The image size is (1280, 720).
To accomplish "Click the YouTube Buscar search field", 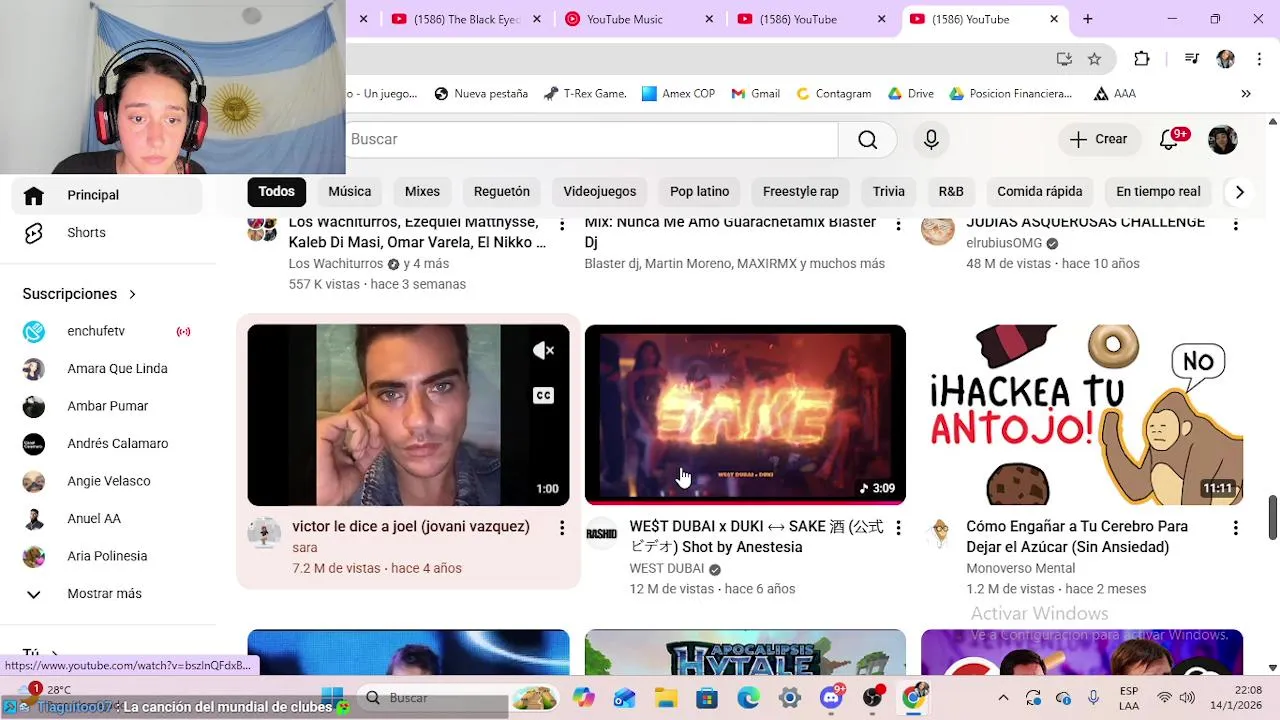I will tap(592, 140).
